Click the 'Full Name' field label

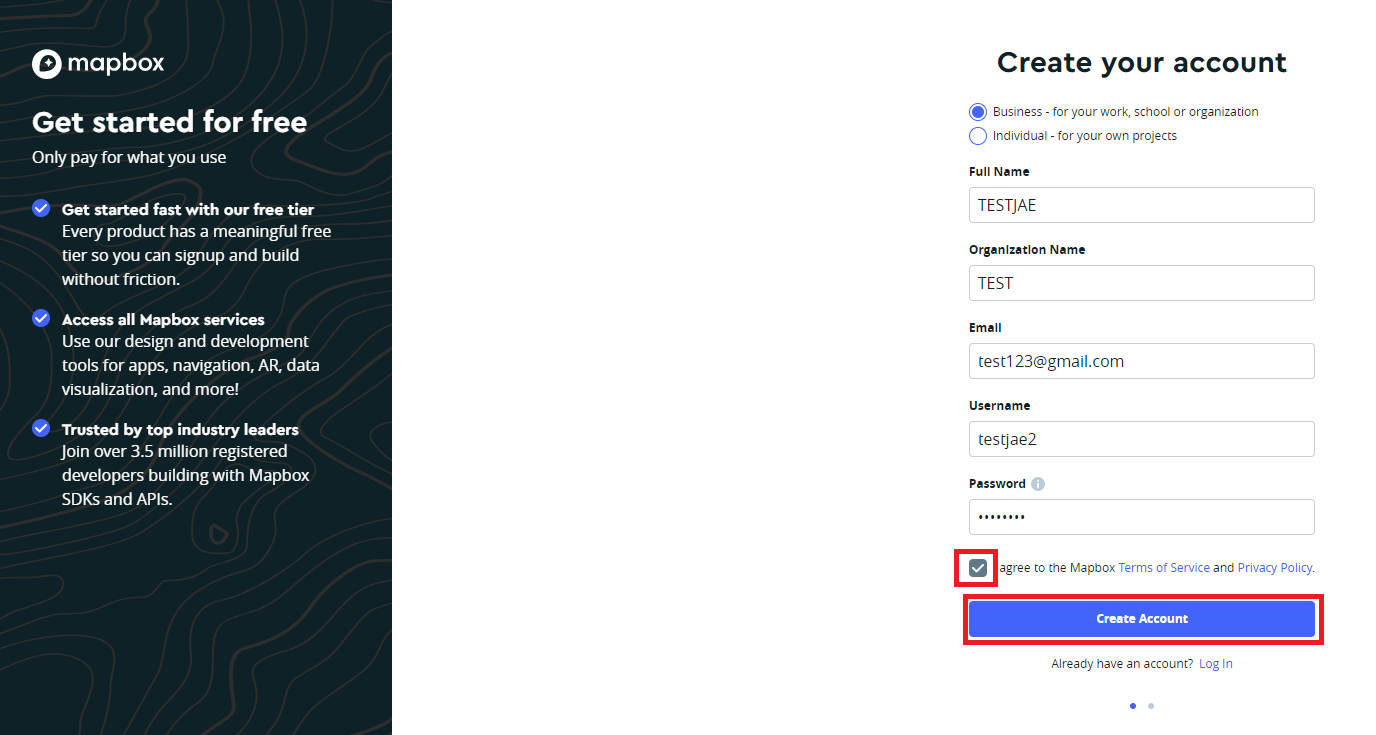tap(999, 172)
